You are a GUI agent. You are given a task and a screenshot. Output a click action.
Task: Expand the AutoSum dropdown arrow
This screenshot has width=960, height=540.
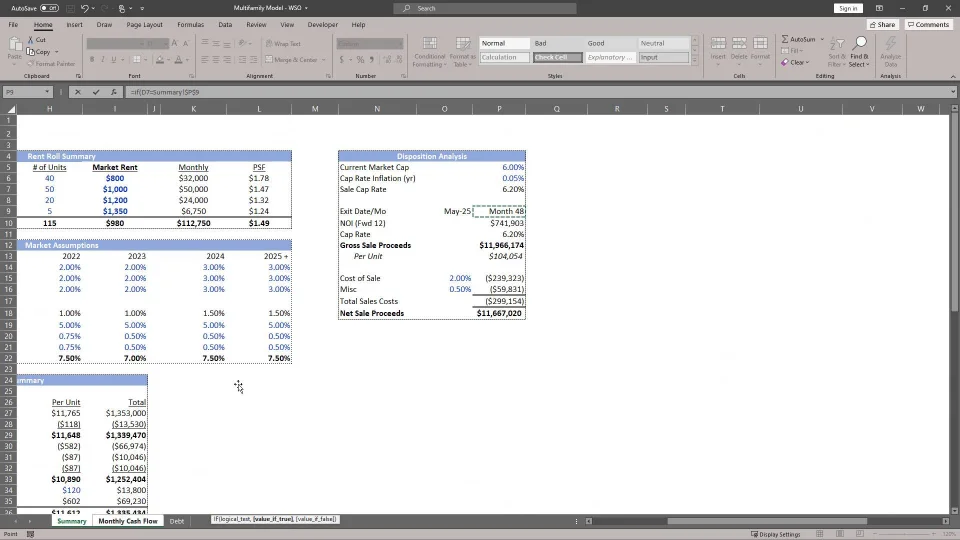point(822,39)
